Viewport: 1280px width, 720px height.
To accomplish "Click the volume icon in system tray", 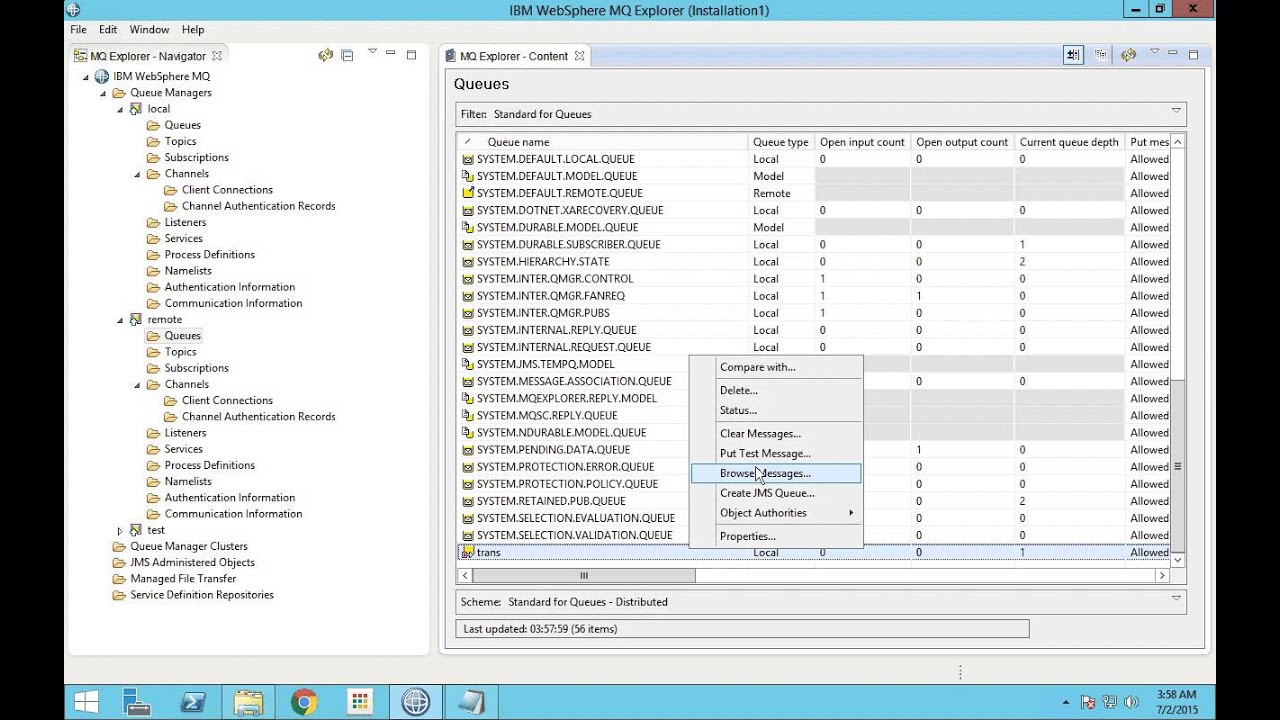I will pos(1132,702).
